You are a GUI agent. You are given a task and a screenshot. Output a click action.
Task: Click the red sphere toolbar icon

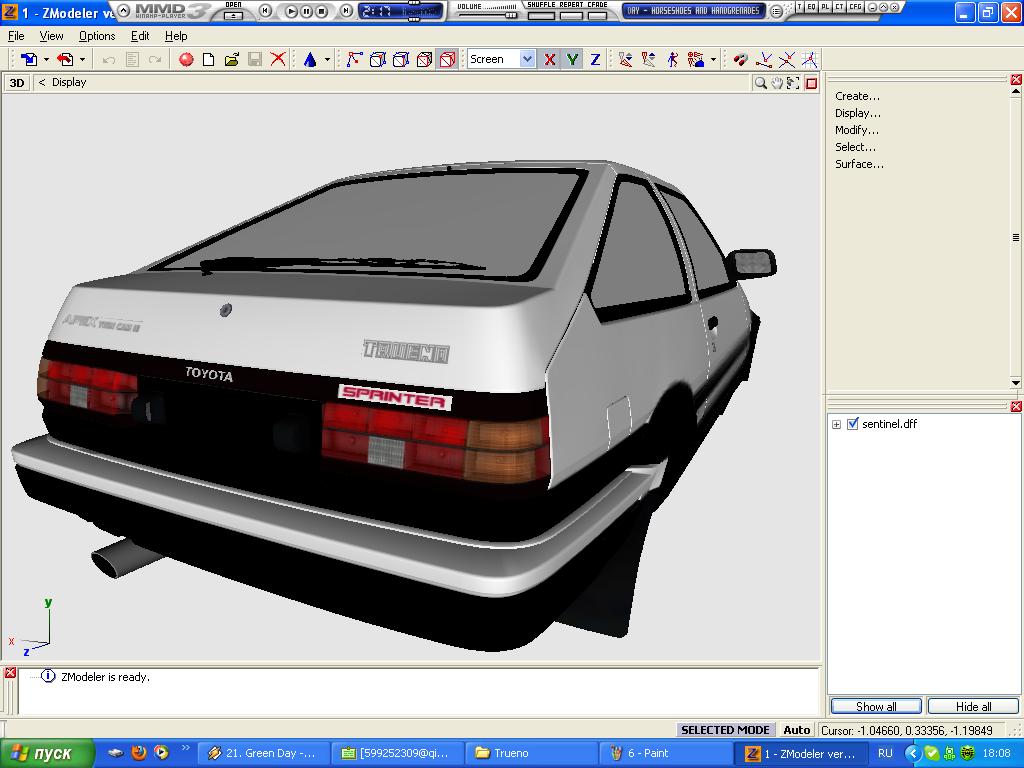[186, 60]
